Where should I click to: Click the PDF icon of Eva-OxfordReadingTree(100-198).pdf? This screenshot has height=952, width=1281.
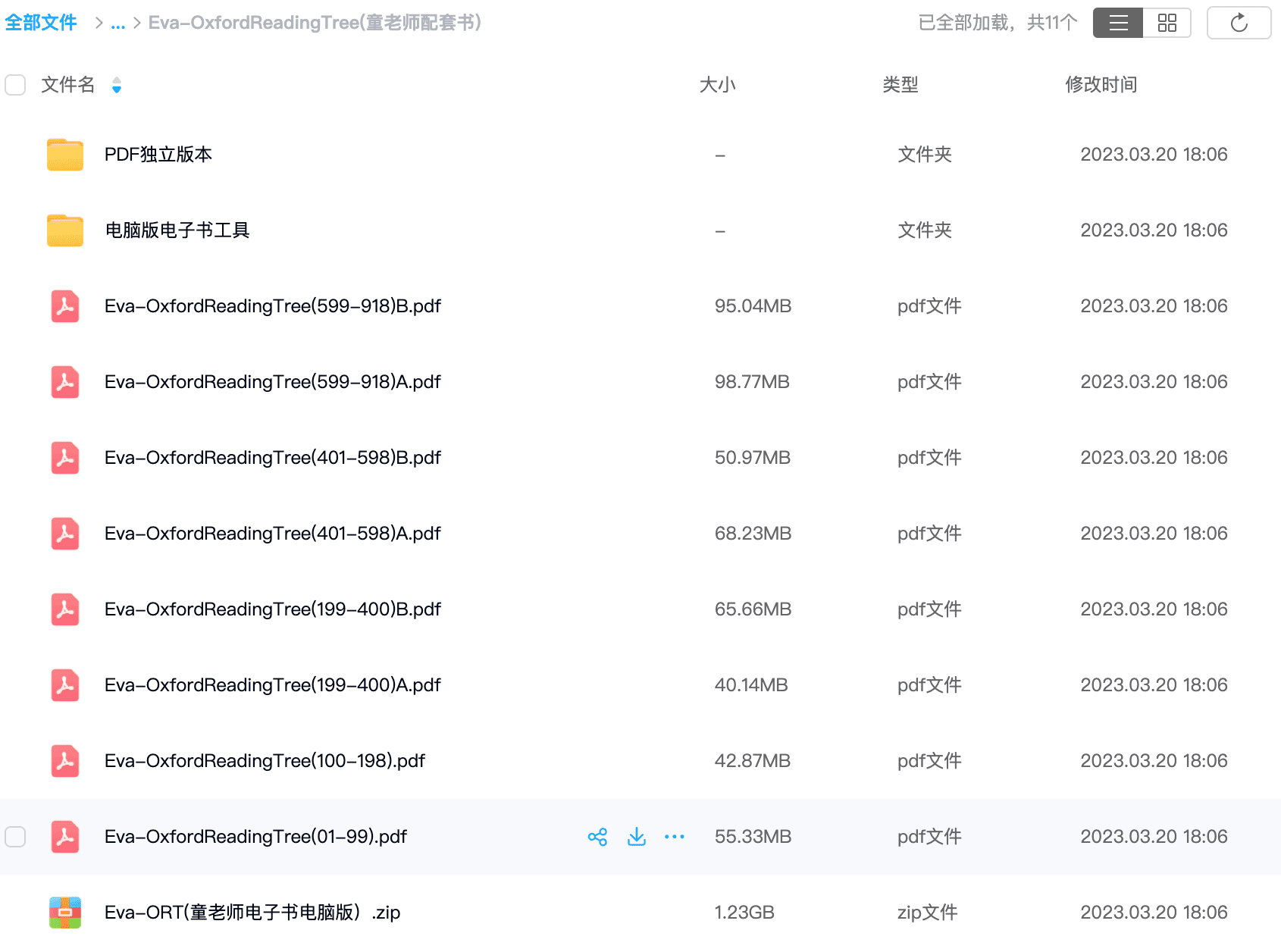pyautogui.click(x=65, y=761)
